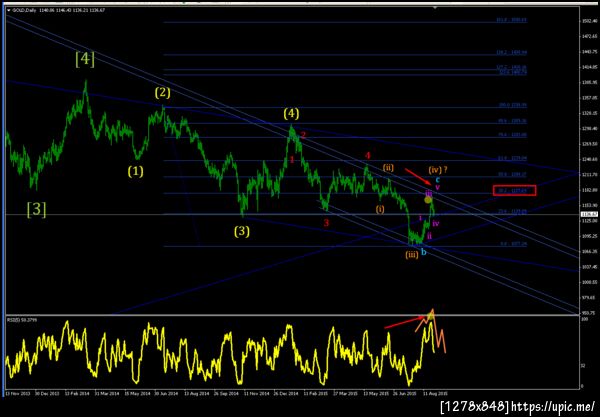Screen dimensions: 600x417
Task: Click the 13 Nov 2013 date label
Action: coord(16,393)
